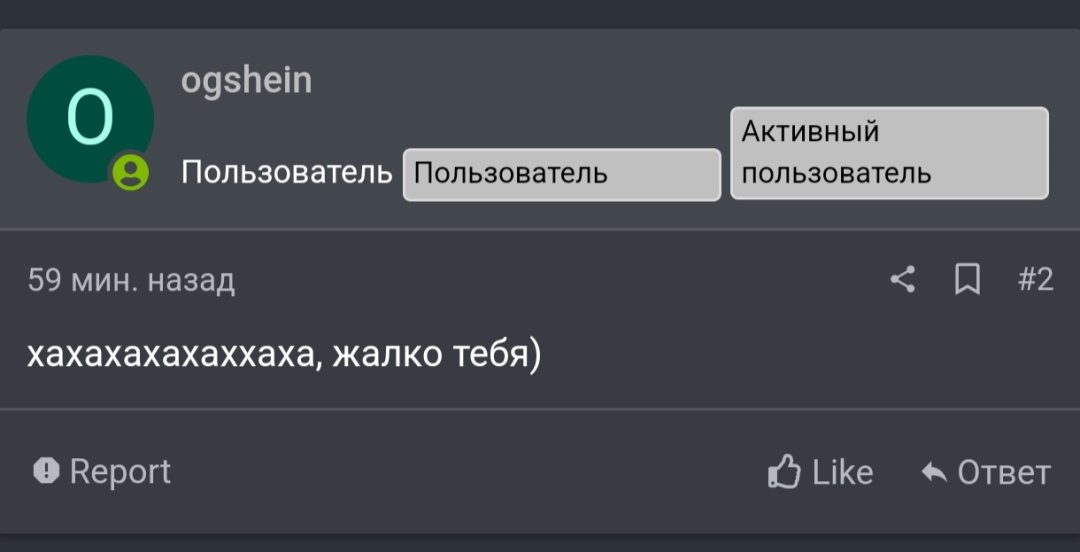Click the words жалко тебя) in the message
This screenshot has width=1080, height=552.
tap(437, 356)
